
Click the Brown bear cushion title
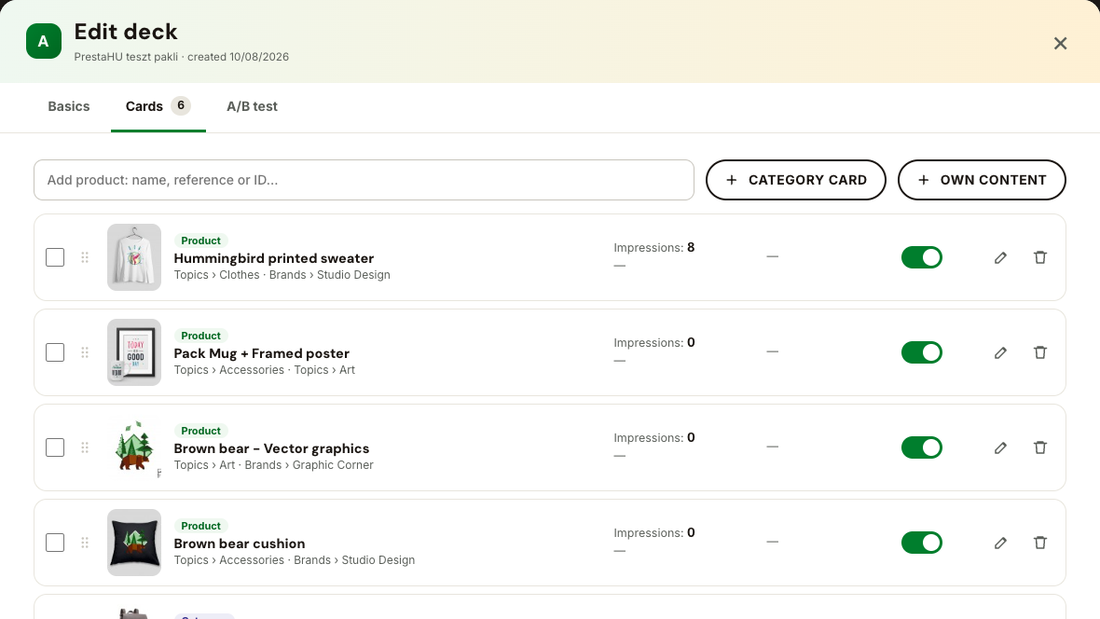239,543
